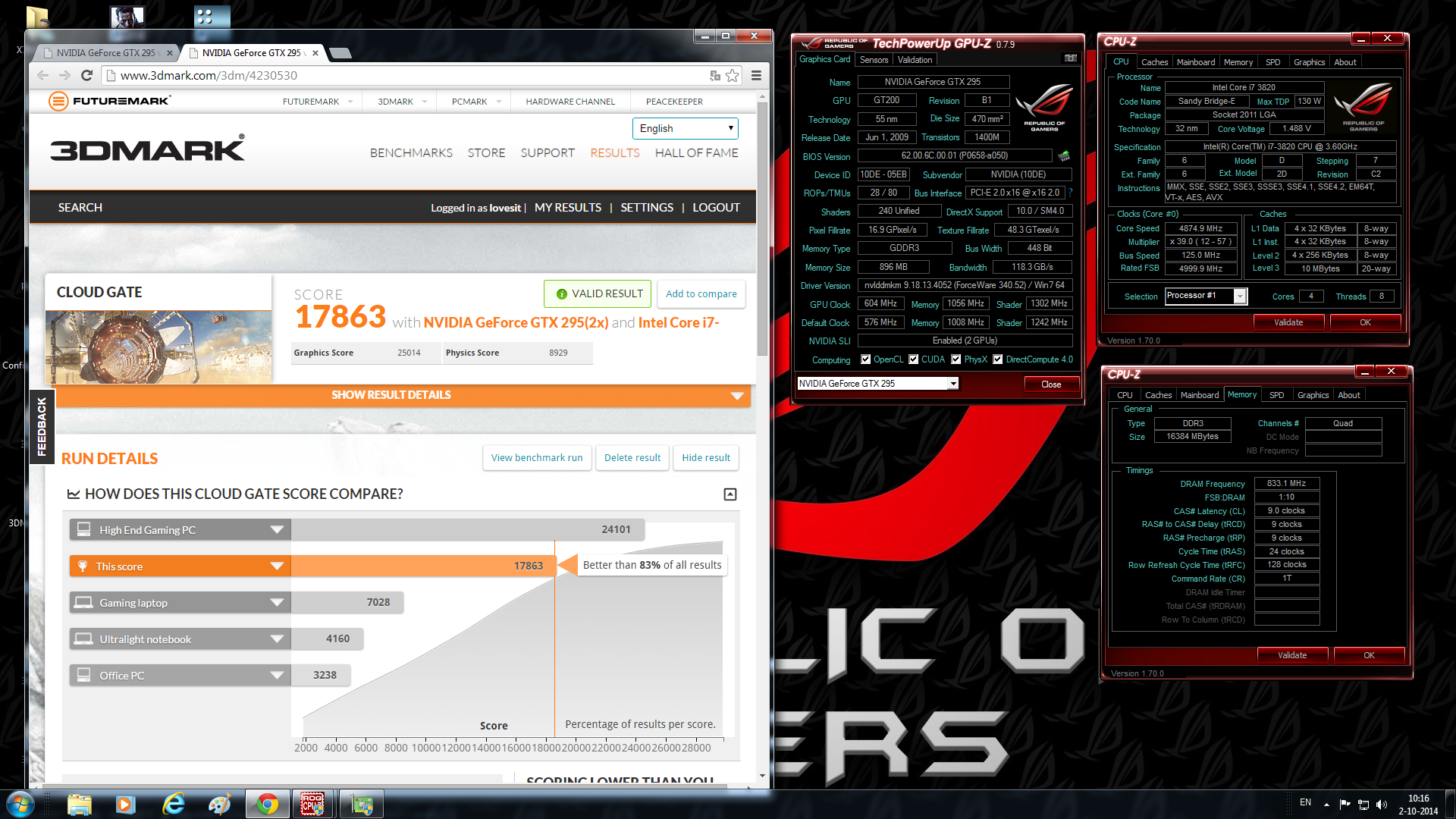Expand the High End Gaming PC row
This screenshot has height=819, width=1456.
277,530
